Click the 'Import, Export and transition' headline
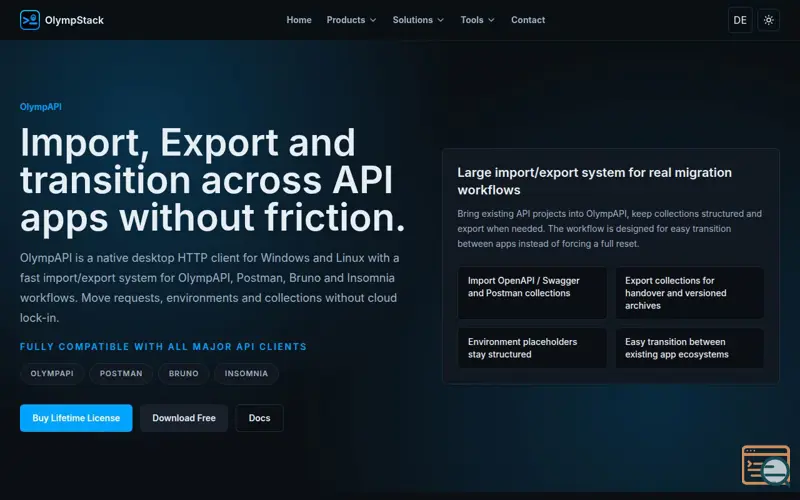800x500 pixels. [x=213, y=180]
